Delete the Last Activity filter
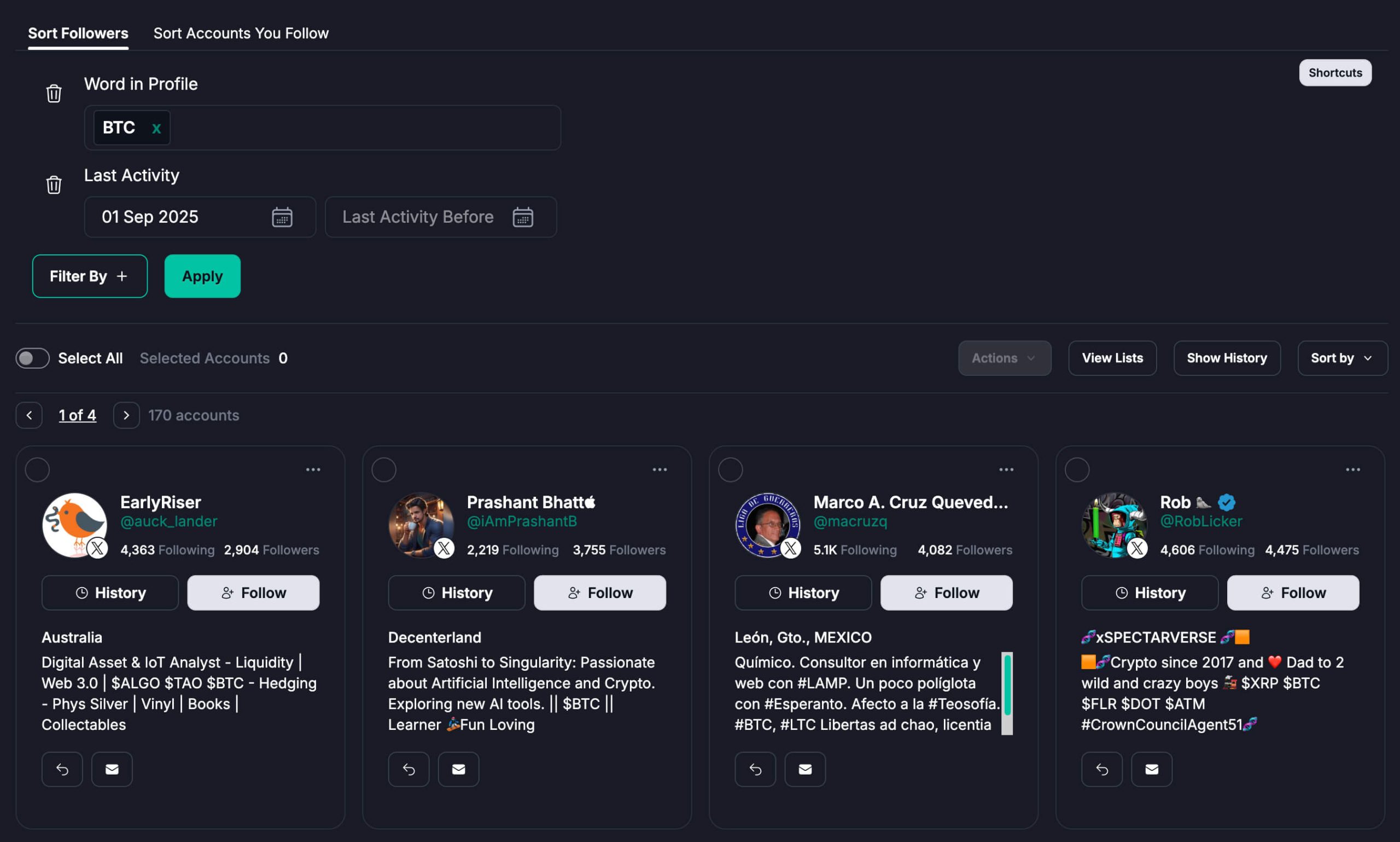1400x842 pixels. click(x=54, y=184)
